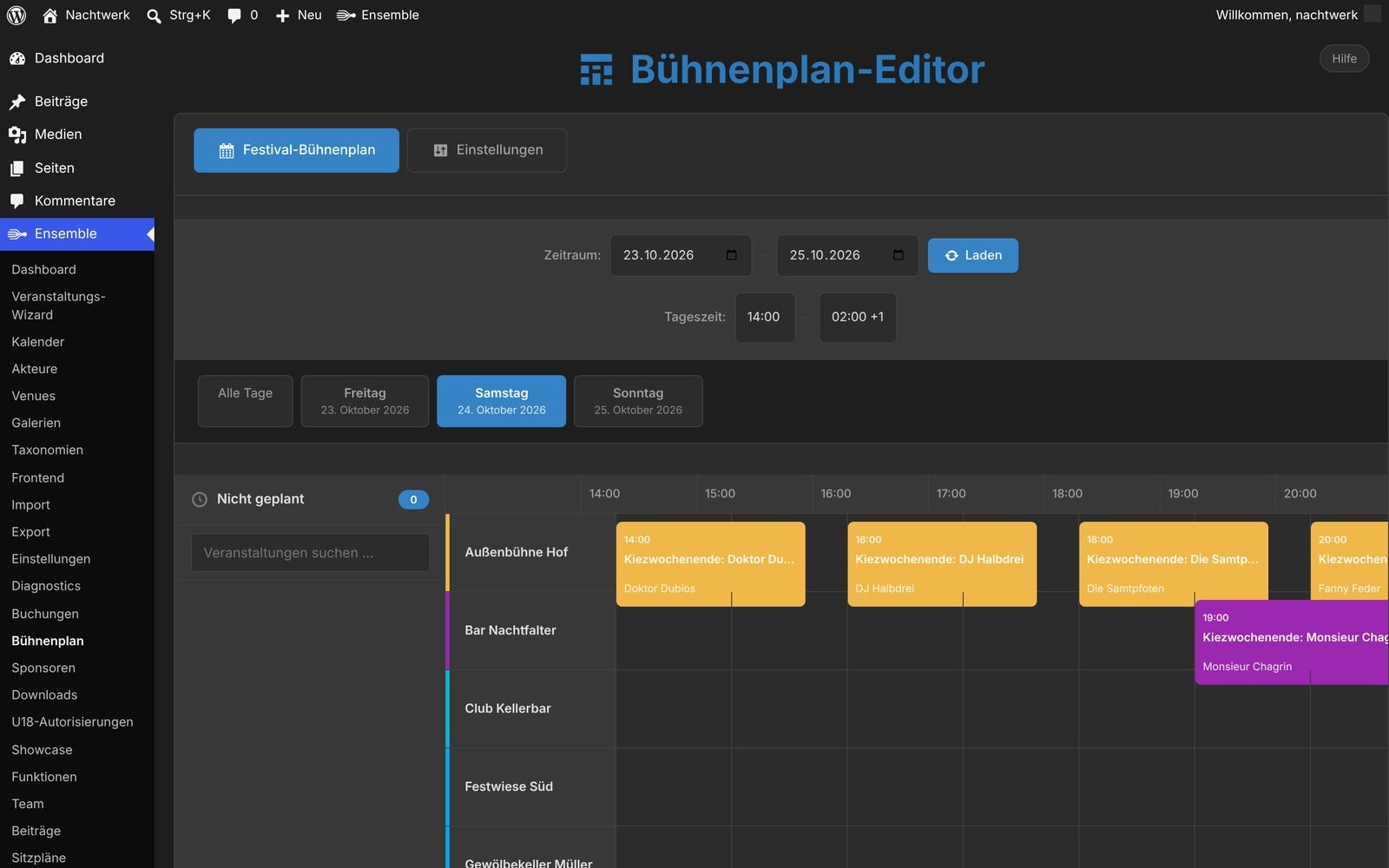Click the plus icon for Neu
The width and height of the screenshot is (1389, 868).
282,16
